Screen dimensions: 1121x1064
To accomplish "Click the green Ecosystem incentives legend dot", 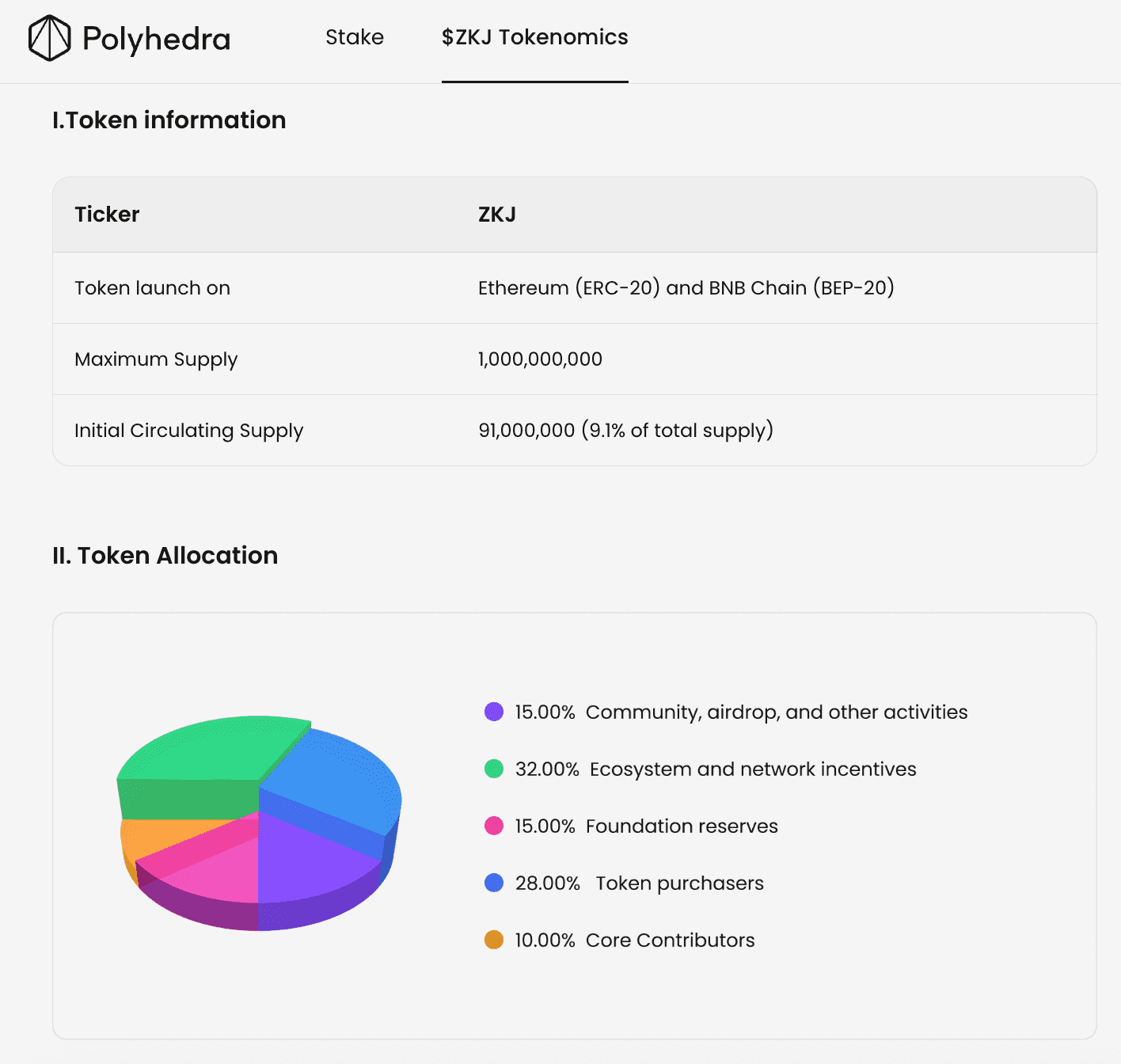I will pyautogui.click(x=494, y=769).
